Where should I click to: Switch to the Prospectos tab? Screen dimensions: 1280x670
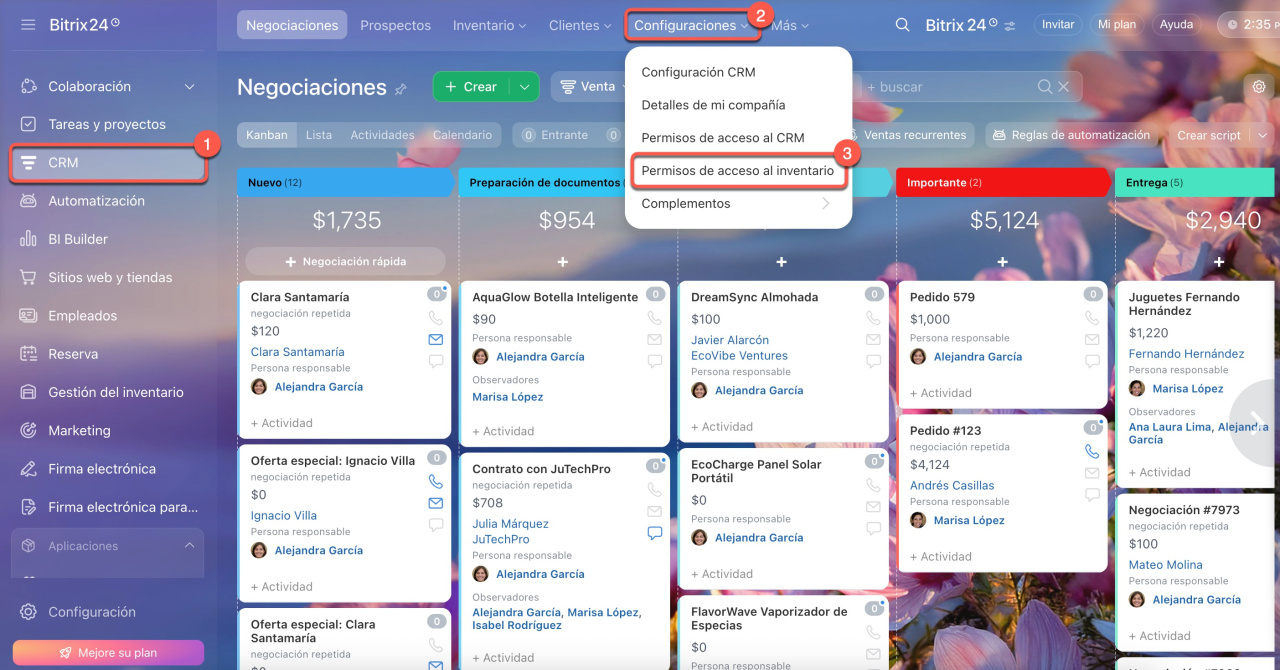click(x=395, y=25)
